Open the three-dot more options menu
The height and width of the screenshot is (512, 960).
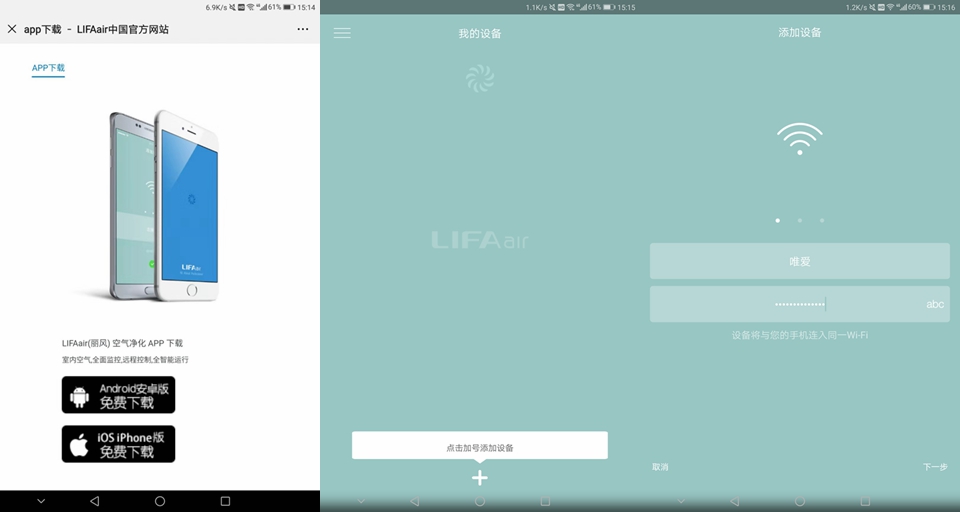click(302, 29)
